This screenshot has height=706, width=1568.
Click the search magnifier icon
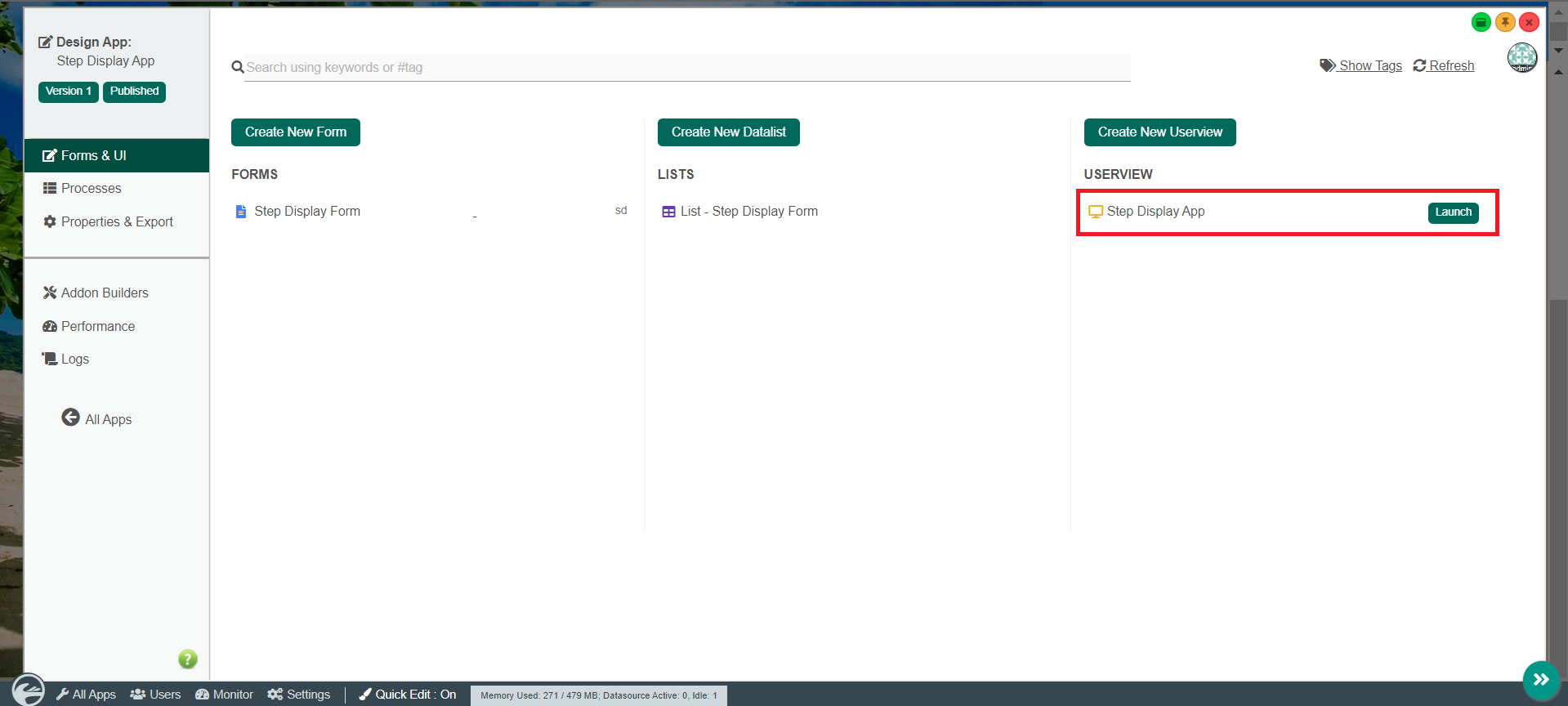coord(238,67)
